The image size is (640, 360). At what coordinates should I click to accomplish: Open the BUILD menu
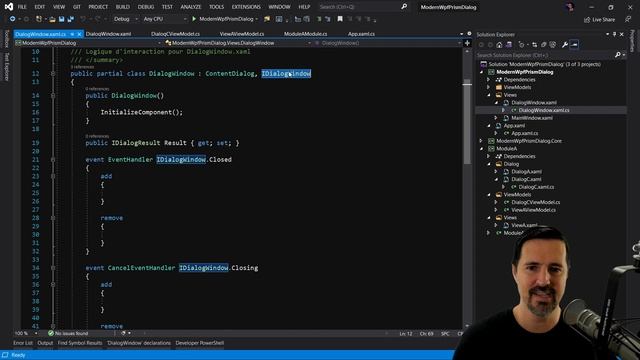pos(122,7)
